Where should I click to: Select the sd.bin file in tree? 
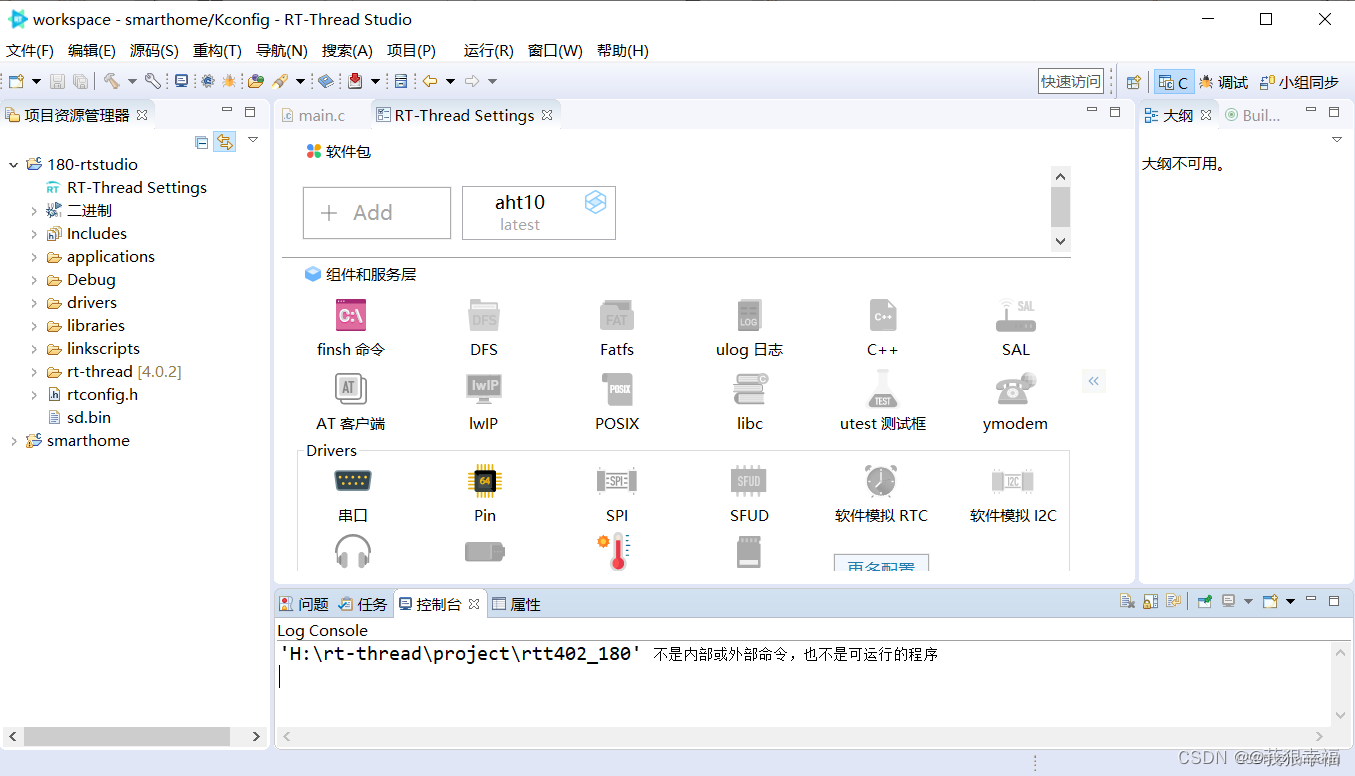coord(79,418)
